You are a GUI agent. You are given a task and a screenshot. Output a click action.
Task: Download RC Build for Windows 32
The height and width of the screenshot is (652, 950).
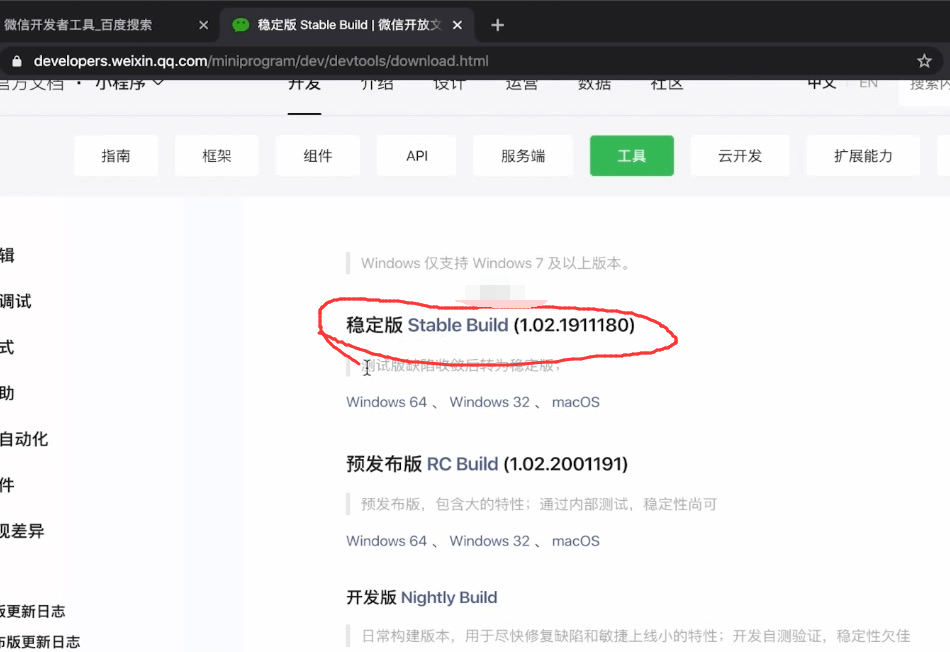pyautogui.click(x=490, y=541)
